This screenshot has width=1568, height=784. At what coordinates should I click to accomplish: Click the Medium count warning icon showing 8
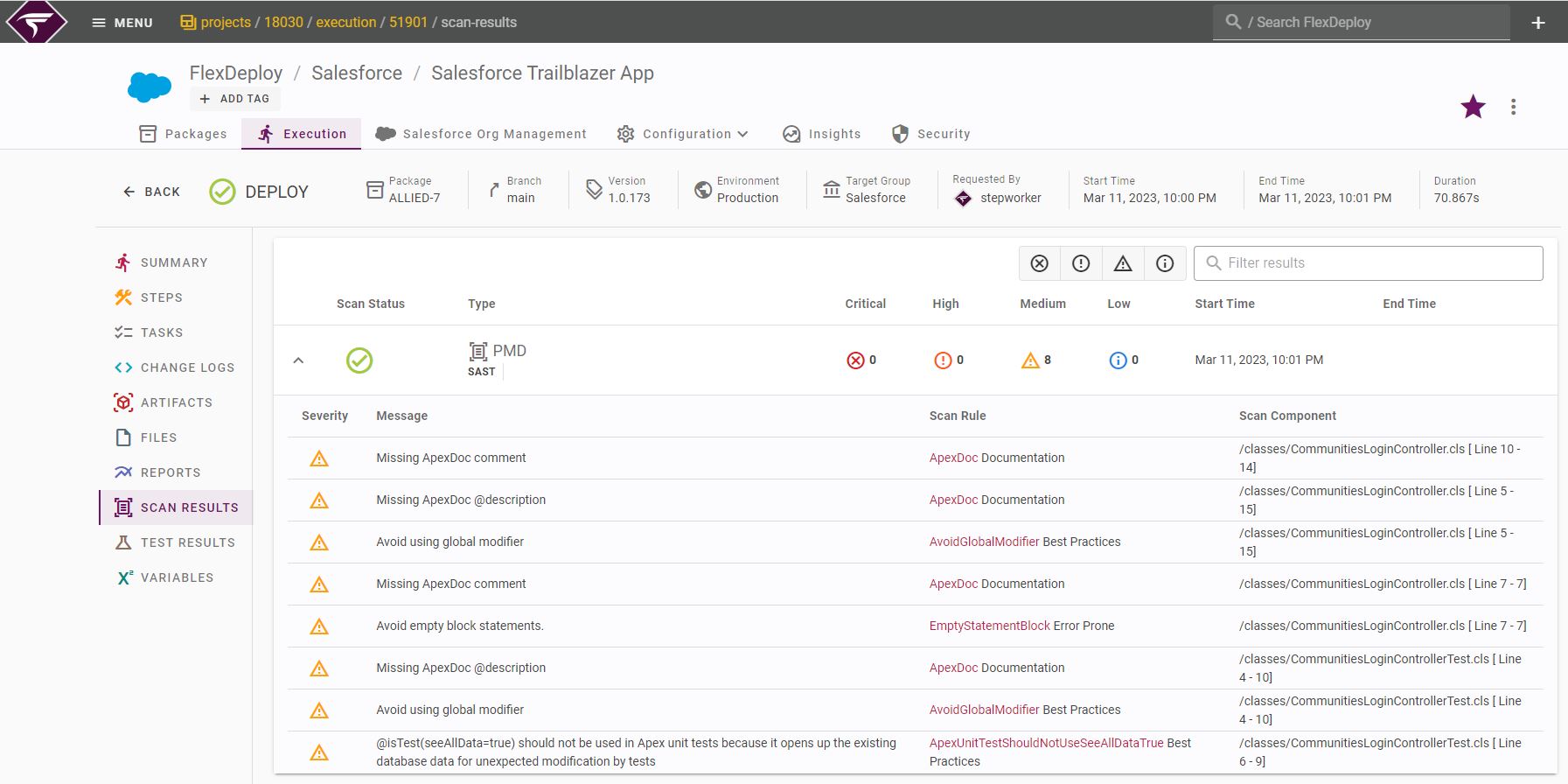1030,360
